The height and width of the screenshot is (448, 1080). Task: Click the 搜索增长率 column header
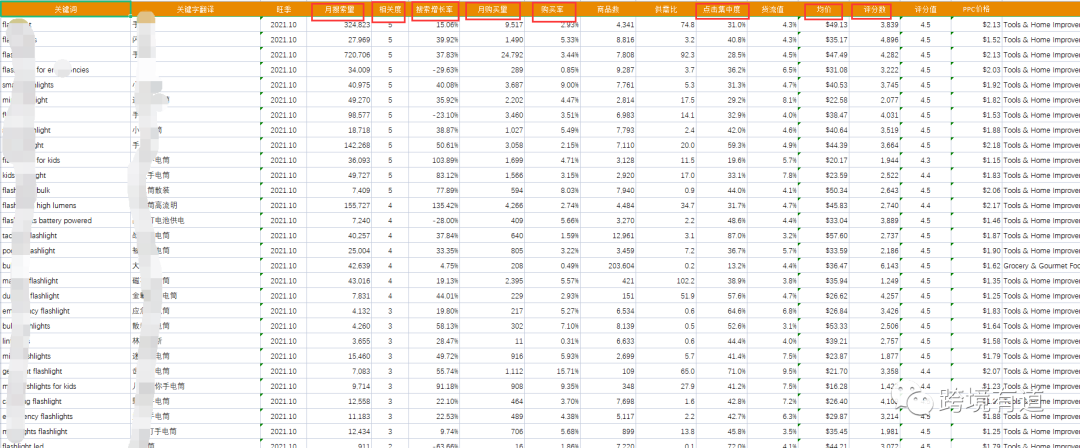(x=436, y=10)
